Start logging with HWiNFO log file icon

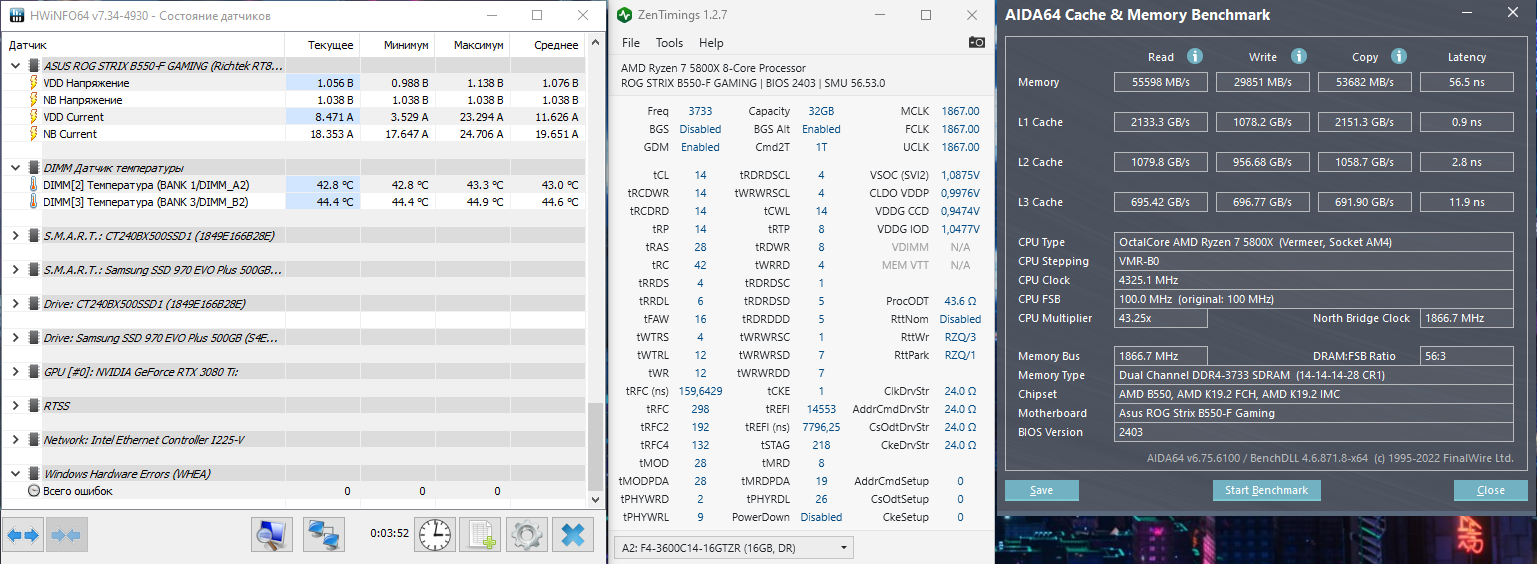[481, 535]
